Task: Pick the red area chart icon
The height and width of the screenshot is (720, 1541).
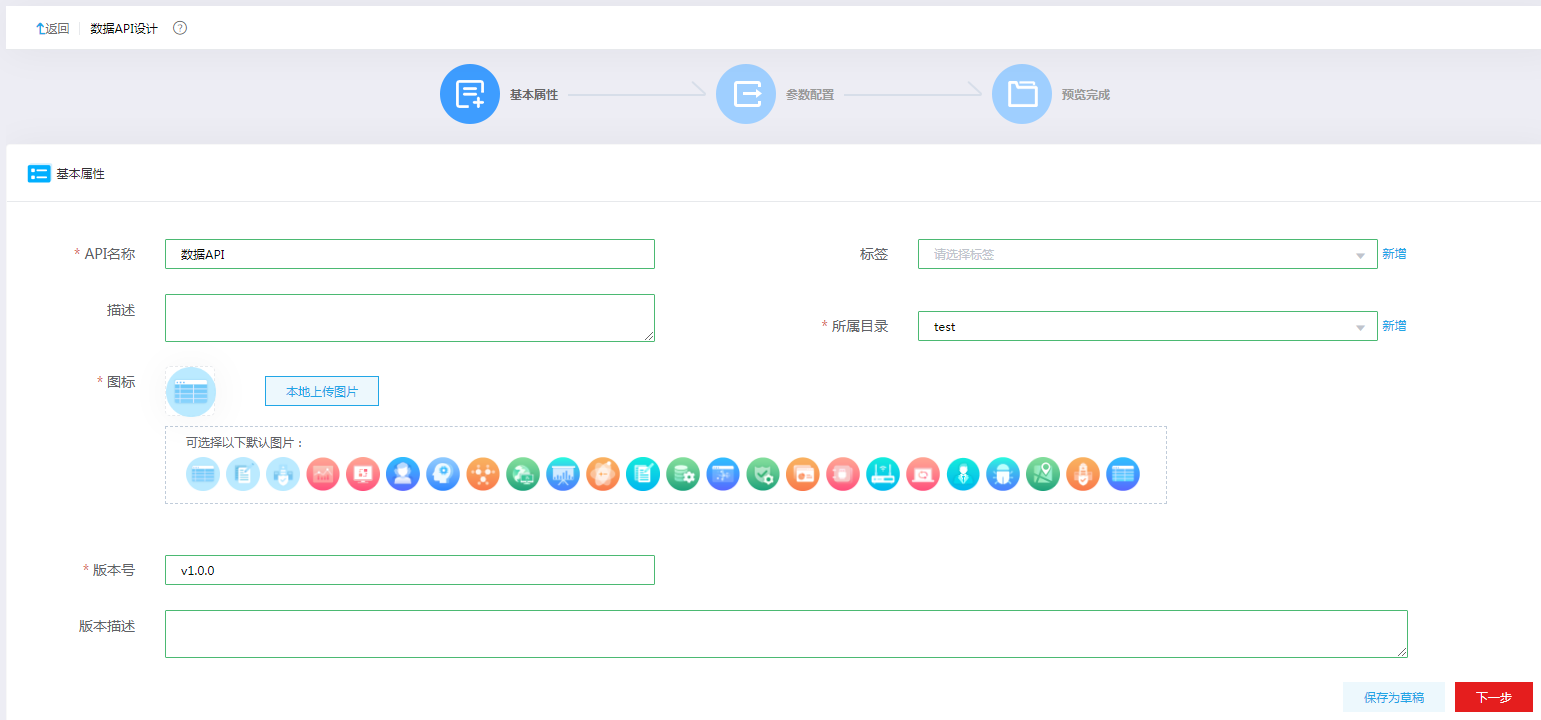Action: coord(323,474)
